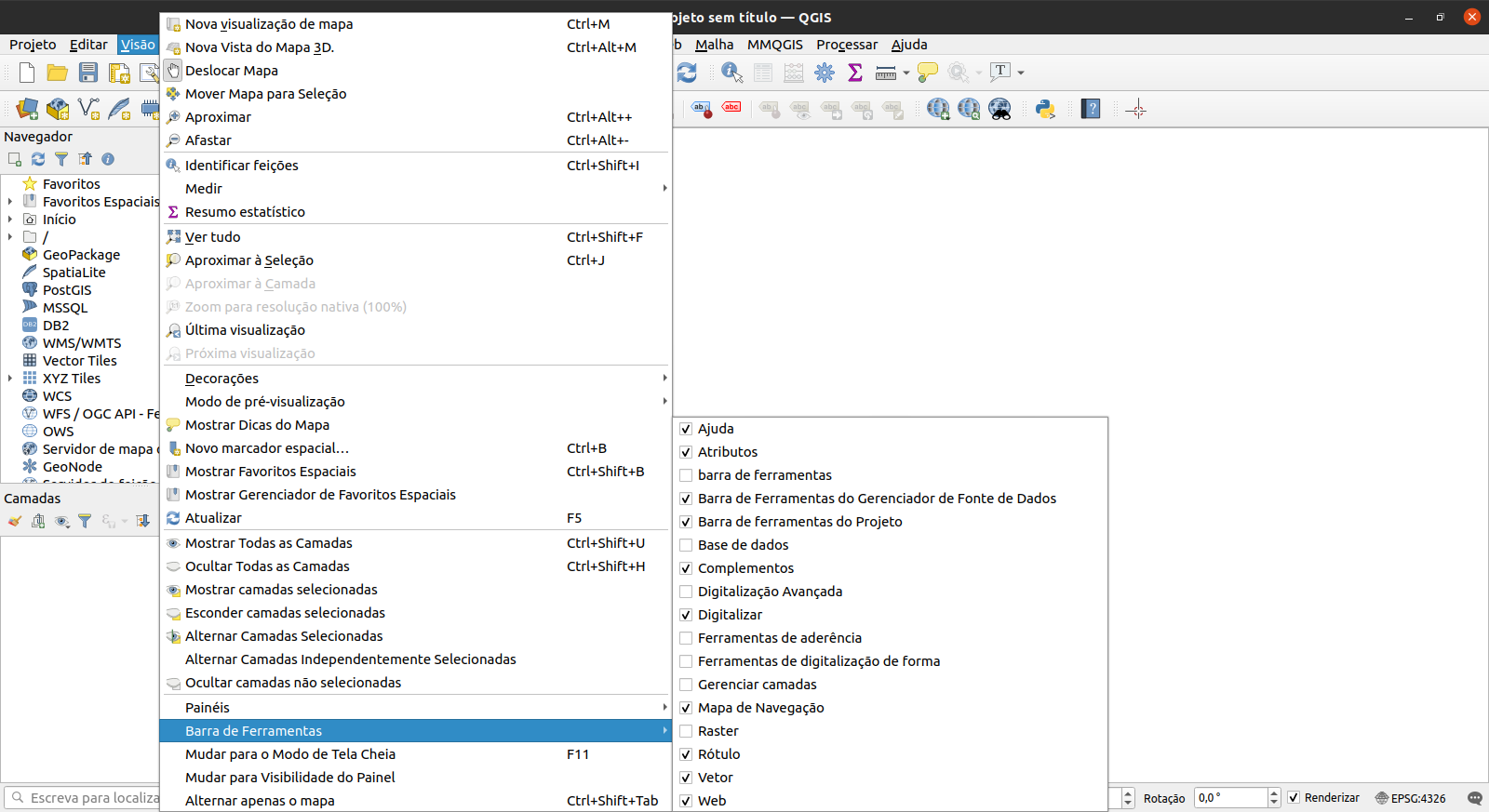Click the Camadas filter legend funnel icon
This screenshot has width=1489, height=812.
[85, 521]
